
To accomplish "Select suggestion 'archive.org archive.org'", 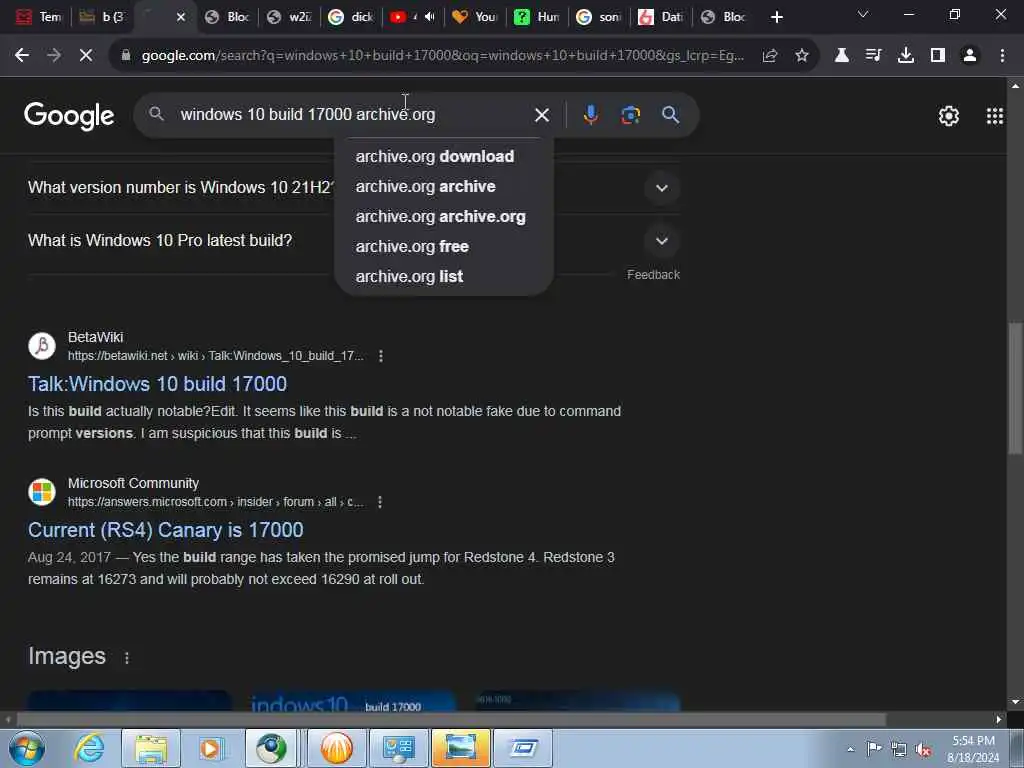I will pyautogui.click(x=444, y=217).
